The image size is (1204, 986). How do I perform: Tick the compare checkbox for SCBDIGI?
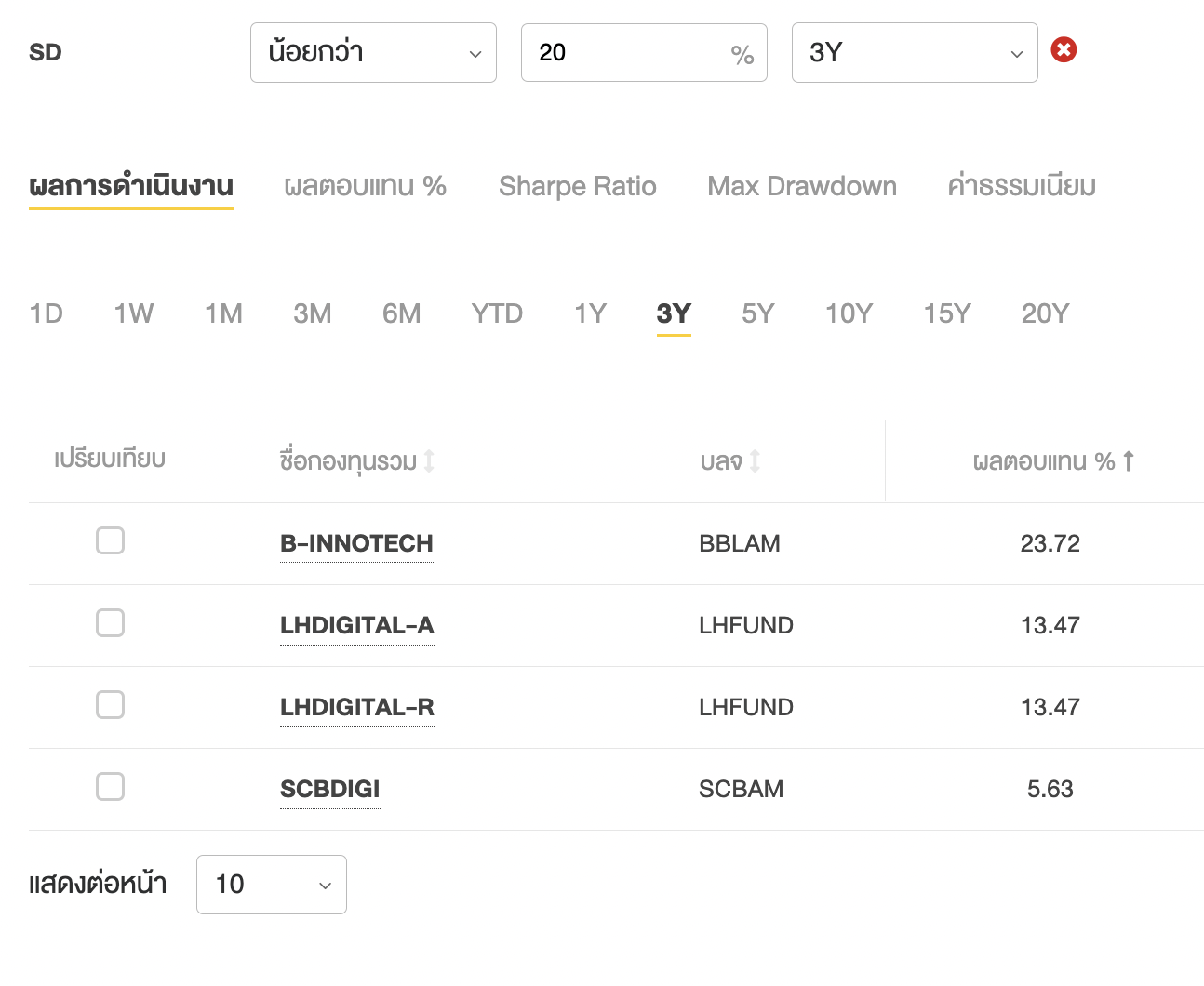point(110,786)
